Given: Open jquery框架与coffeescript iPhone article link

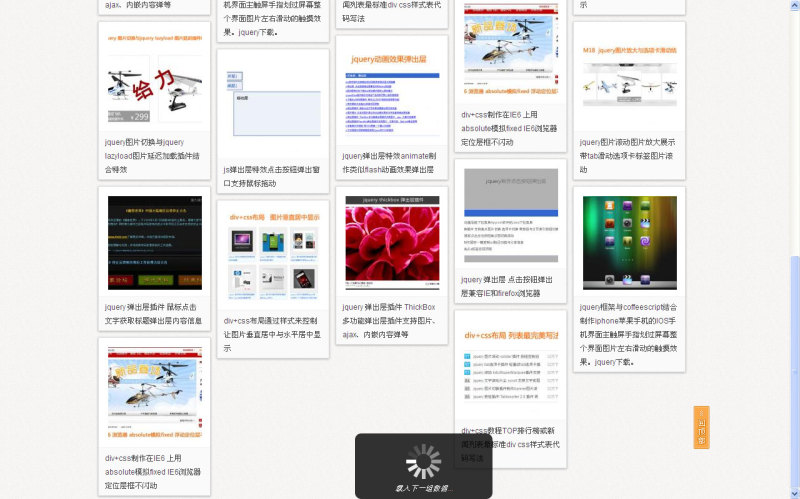Looking at the screenshot, I should point(628,334).
